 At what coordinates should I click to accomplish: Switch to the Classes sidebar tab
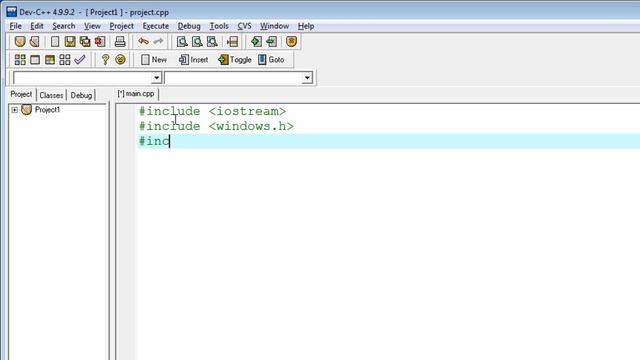(x=51, y=95)
